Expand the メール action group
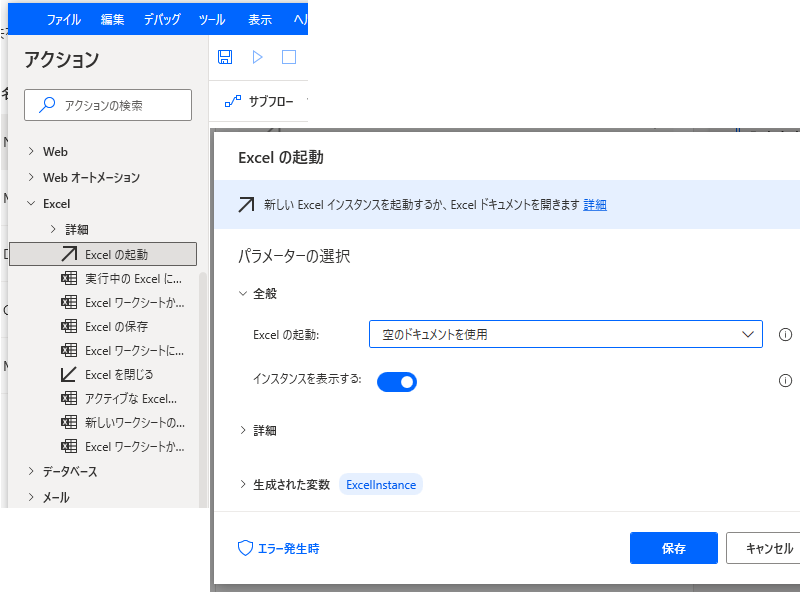Screen dimensions: 800x600 [31, 497]
